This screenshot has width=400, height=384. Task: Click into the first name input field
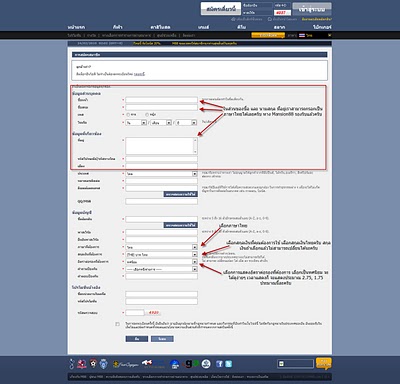[x=161, y=100]
